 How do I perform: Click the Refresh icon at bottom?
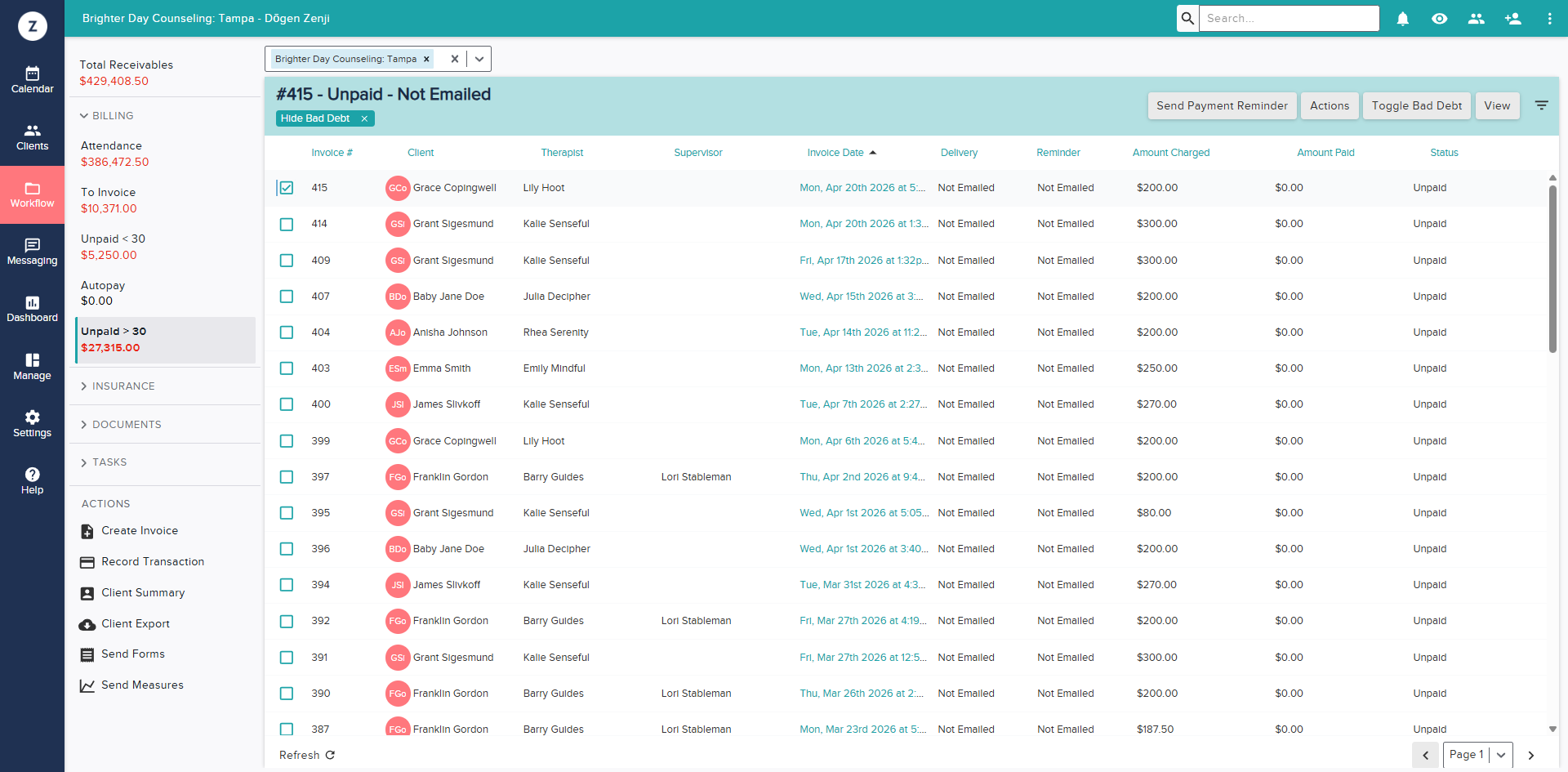pyautogui.click(x=331, y=755)
